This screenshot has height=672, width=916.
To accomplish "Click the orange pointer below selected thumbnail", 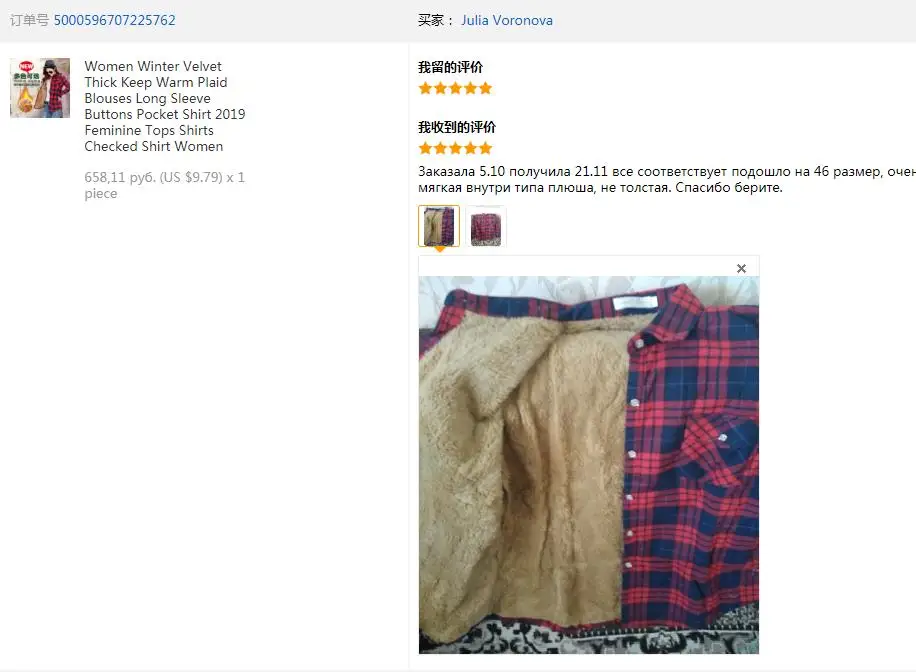I will coord(439,250).
